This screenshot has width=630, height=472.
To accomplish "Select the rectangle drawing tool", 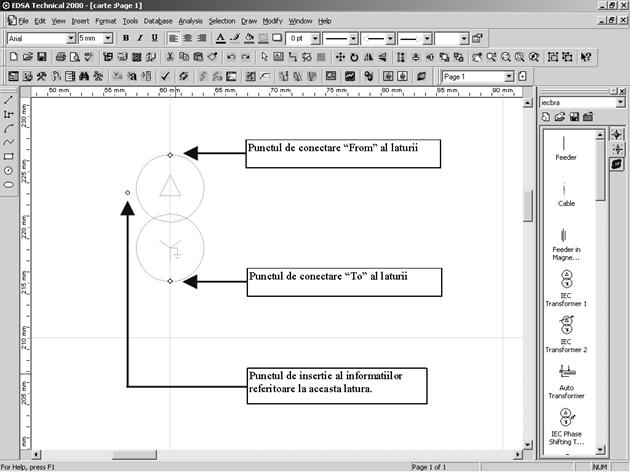I will [9, 157].
